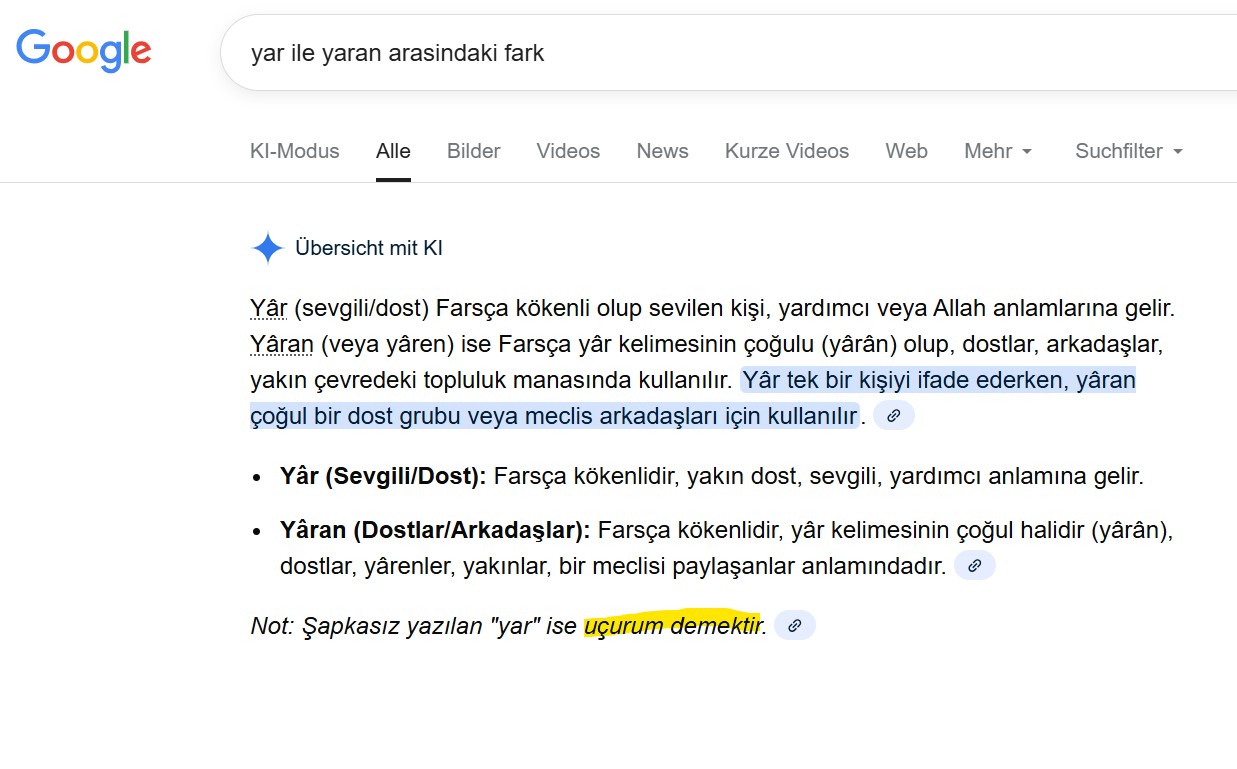Screen dimensions: 1237x769
Task: Go to the Videos tab
Action: (568, 151)
